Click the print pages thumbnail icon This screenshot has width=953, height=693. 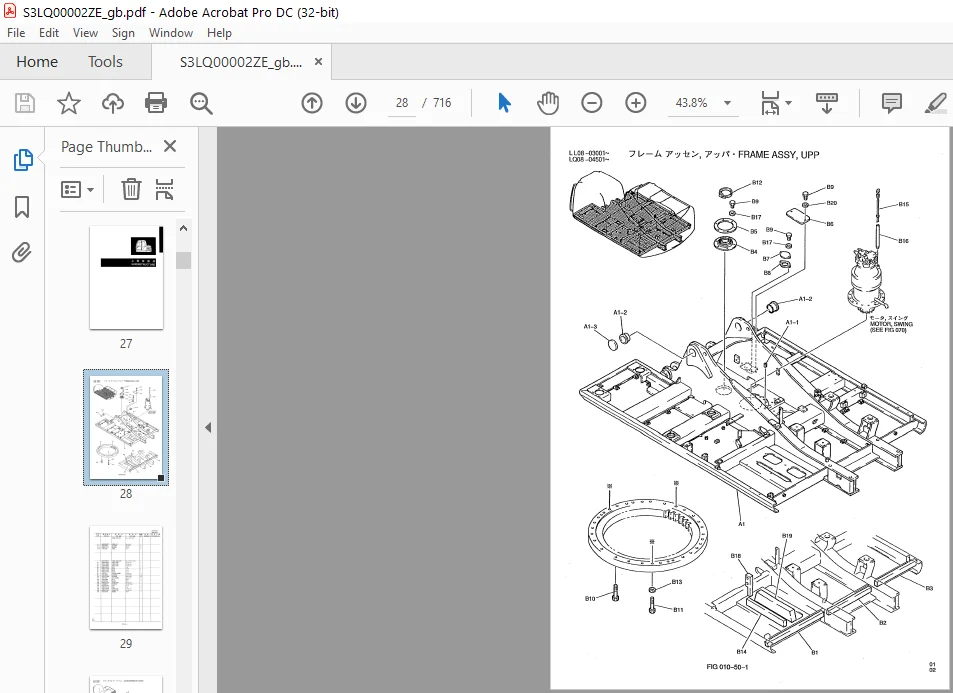[164, 189]
